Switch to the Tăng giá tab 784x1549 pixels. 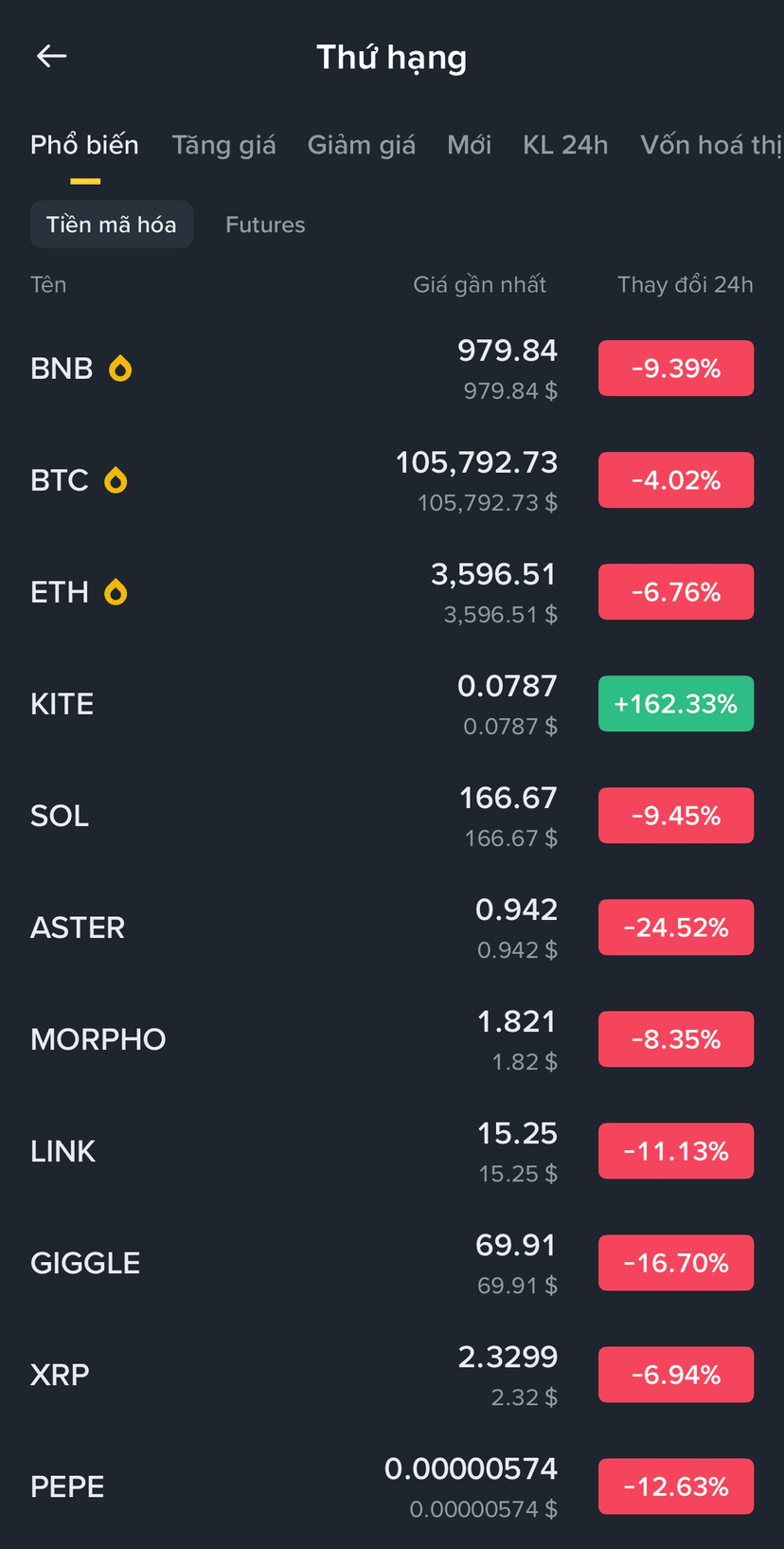point(223,145)
